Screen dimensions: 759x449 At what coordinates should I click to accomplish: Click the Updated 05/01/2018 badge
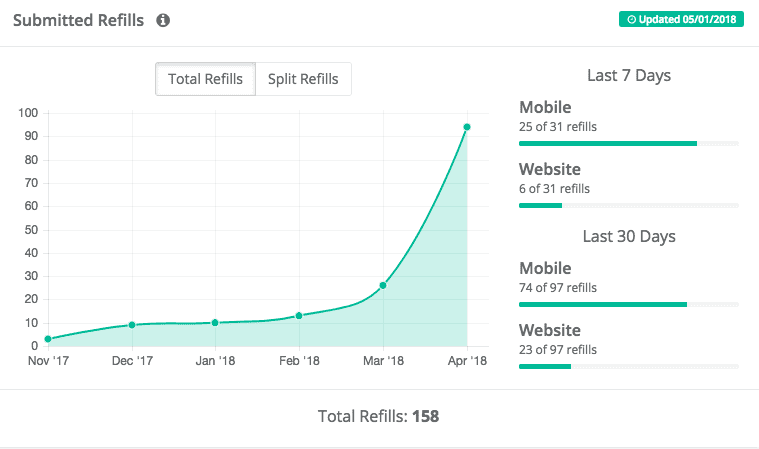coord(681,19)
